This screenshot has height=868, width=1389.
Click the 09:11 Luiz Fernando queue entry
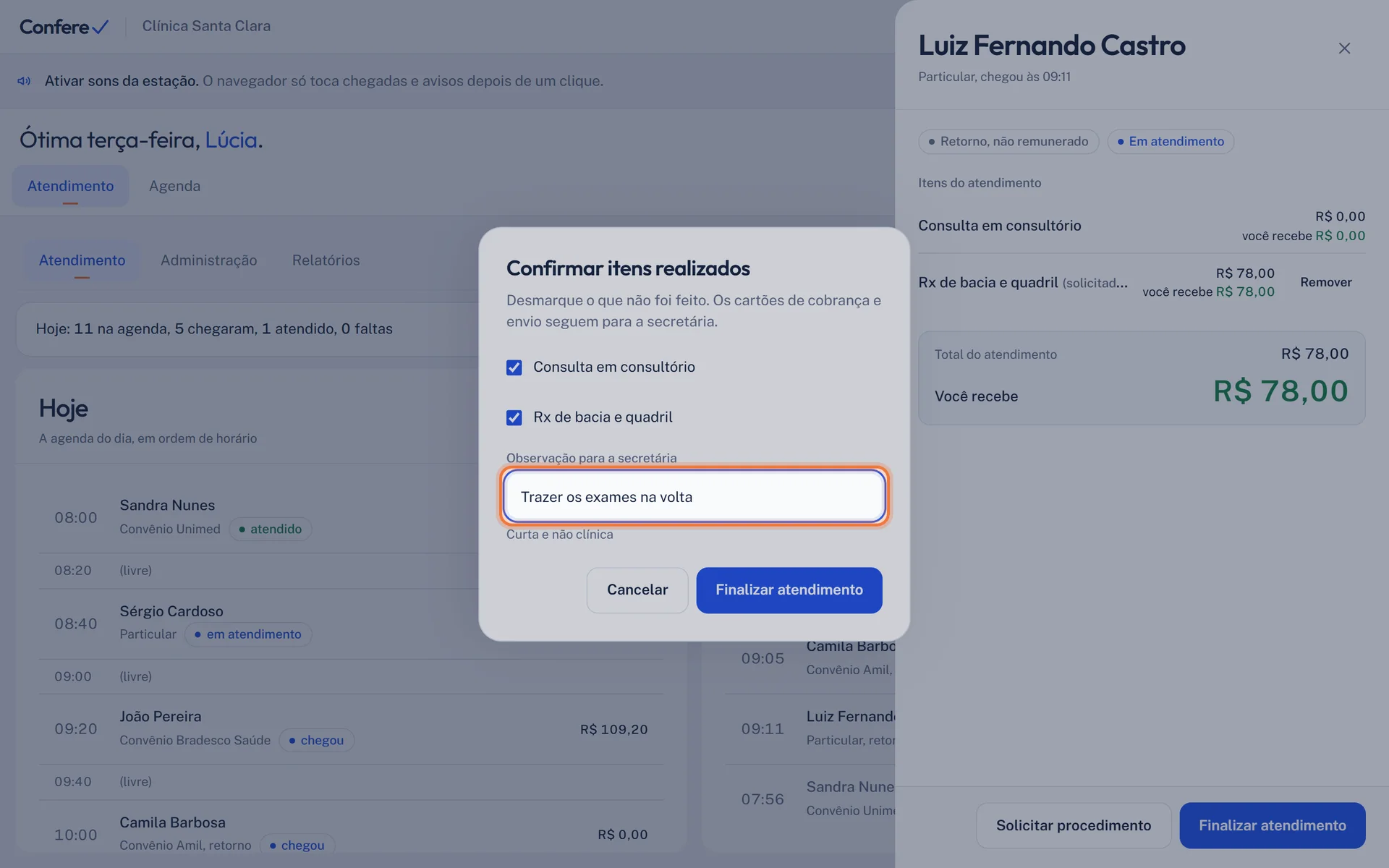[810, 728]
